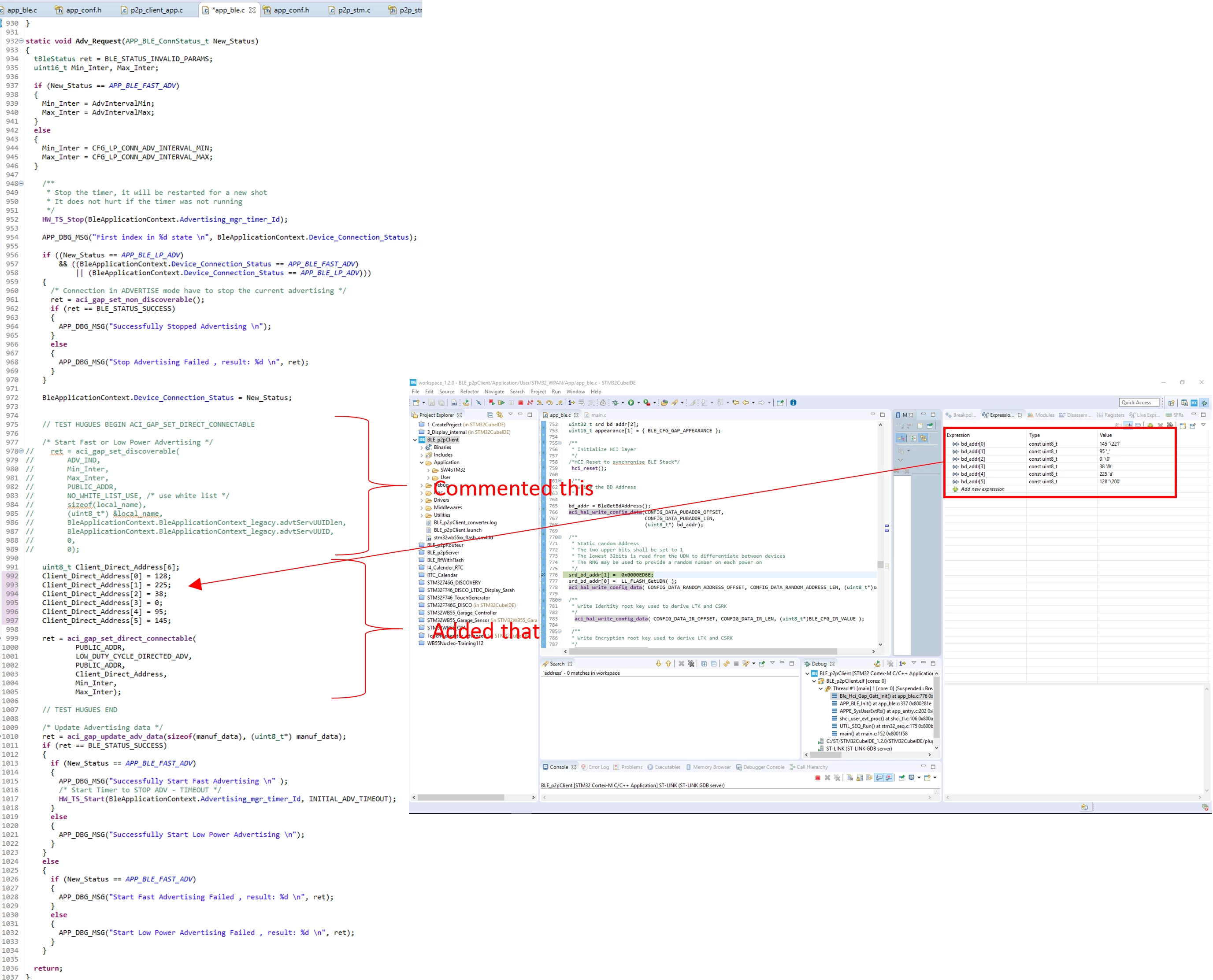Click the Step Over toolbar icon
Viewport: 1213px width, 980px height.
(x=549, y=403)
